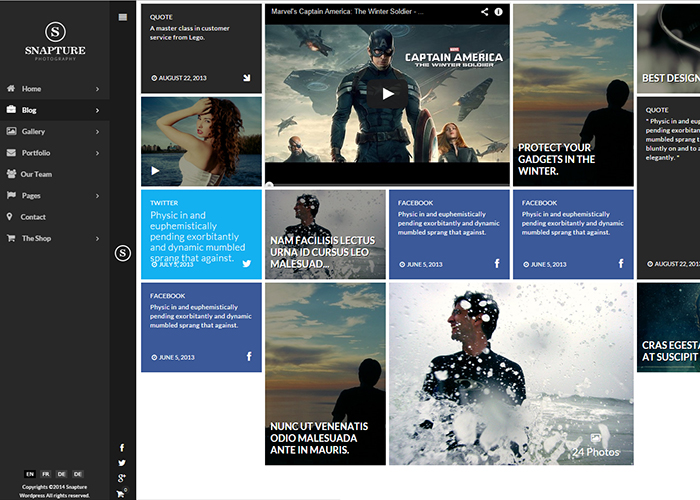700x500 pixels.
Task: Open the Best Design tile
Action: (668, 49)
